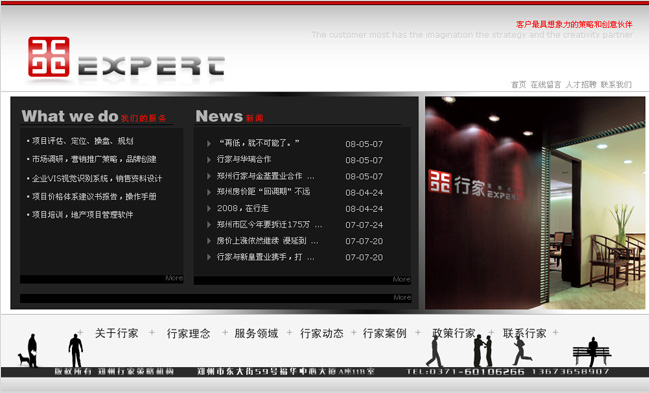Click More under the News list

click(401, 279)
